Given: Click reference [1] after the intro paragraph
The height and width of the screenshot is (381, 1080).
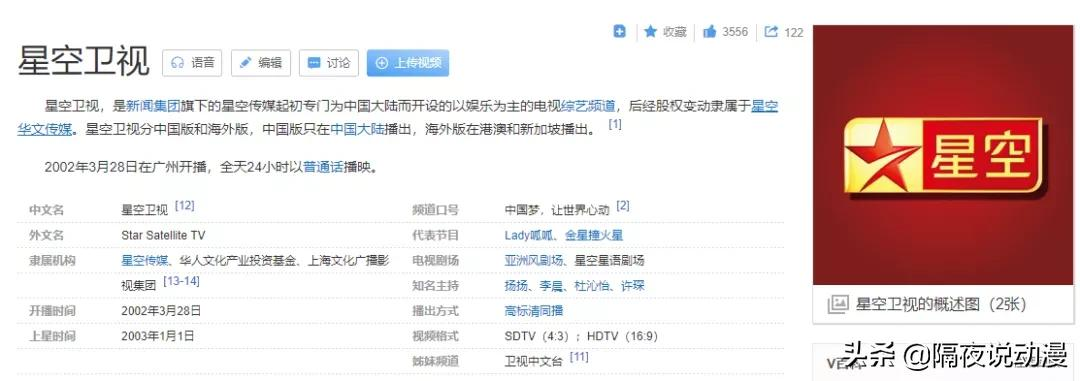Looking at the screenshot, I should (x=614, y=125).
